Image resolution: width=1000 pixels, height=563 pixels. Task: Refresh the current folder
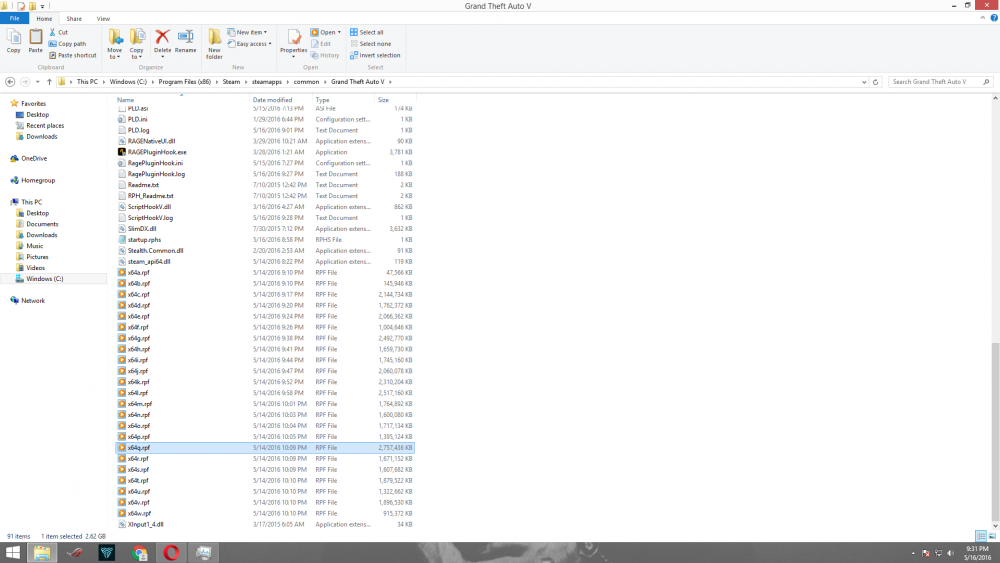tap(876, 82)
